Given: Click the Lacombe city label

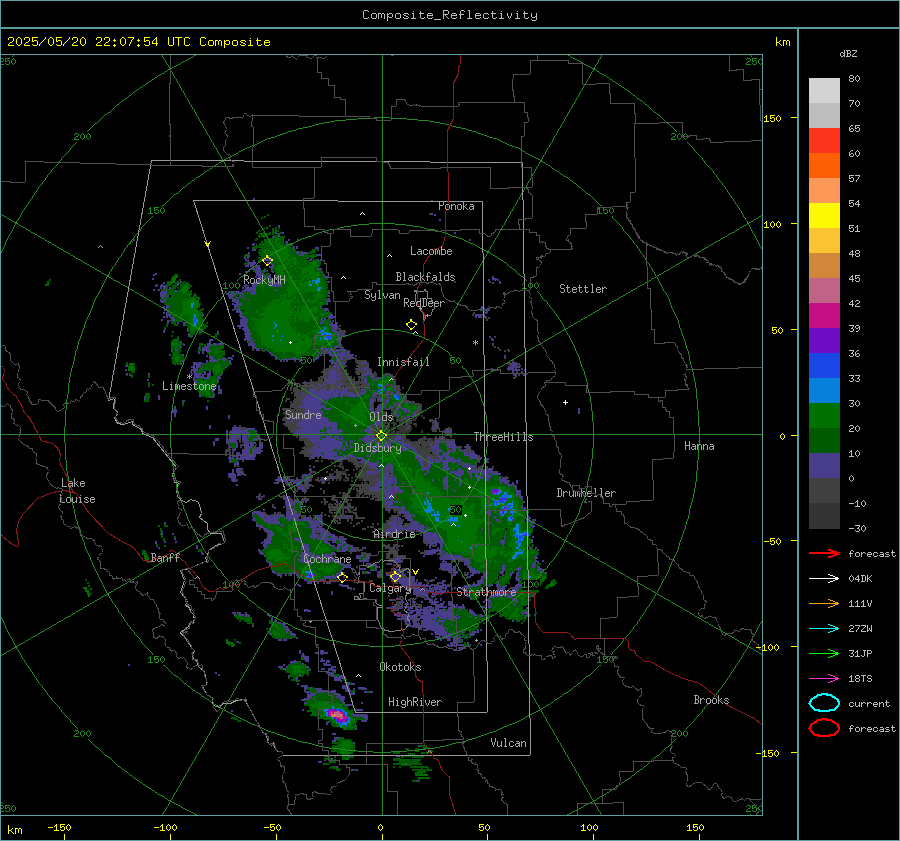Looking at the screenshot, I should (x=431, y=251).
